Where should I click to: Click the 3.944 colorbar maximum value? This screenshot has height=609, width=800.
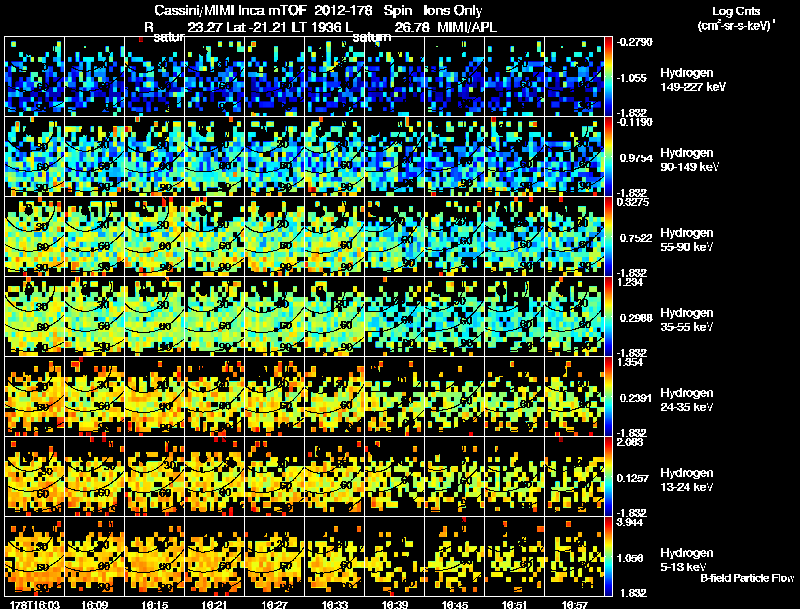(630, 522)
